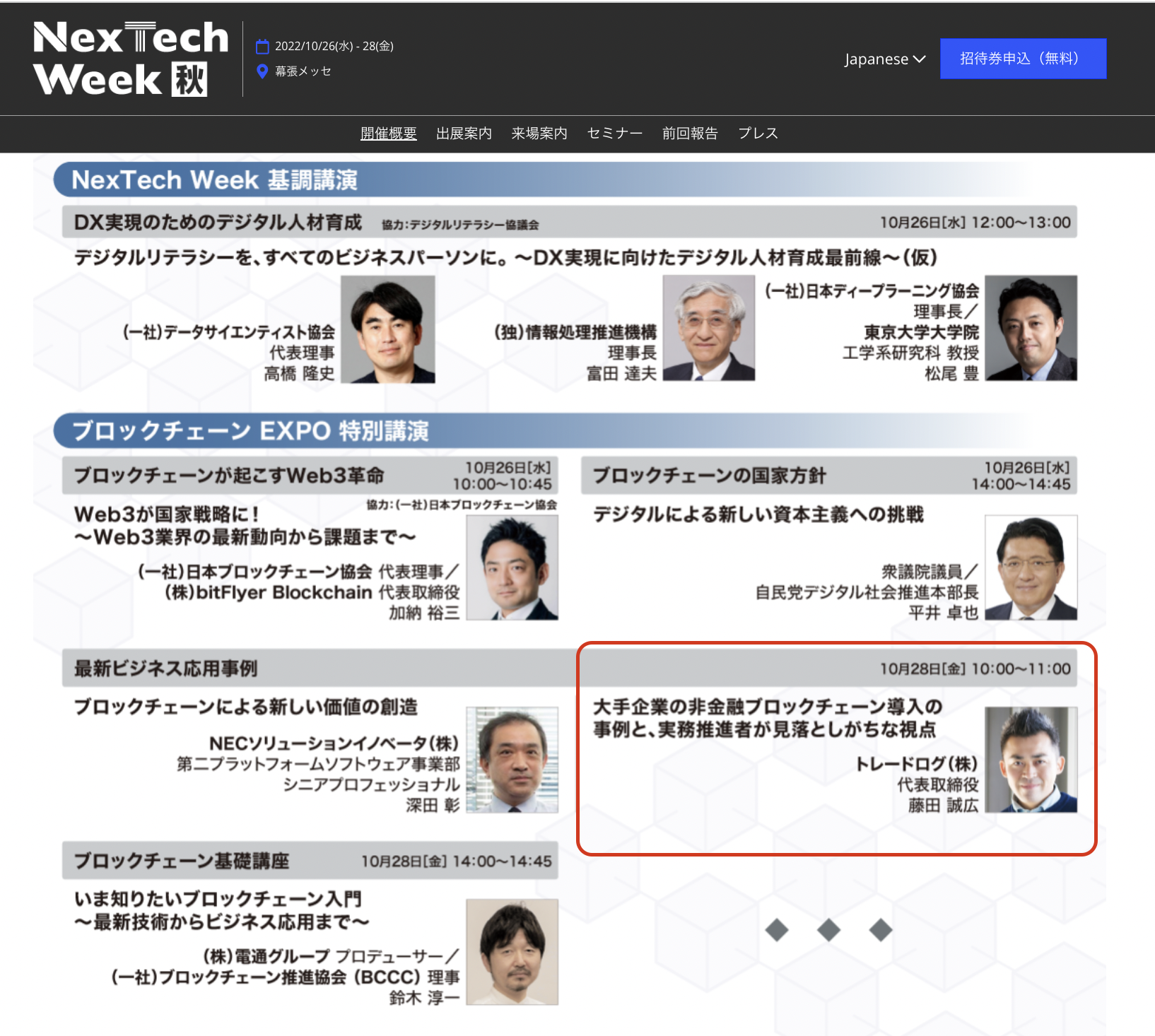Open the 開催概要 menu item
Image resolution: width=1155 pixels, height=1036 pixels.
point(388,134)
